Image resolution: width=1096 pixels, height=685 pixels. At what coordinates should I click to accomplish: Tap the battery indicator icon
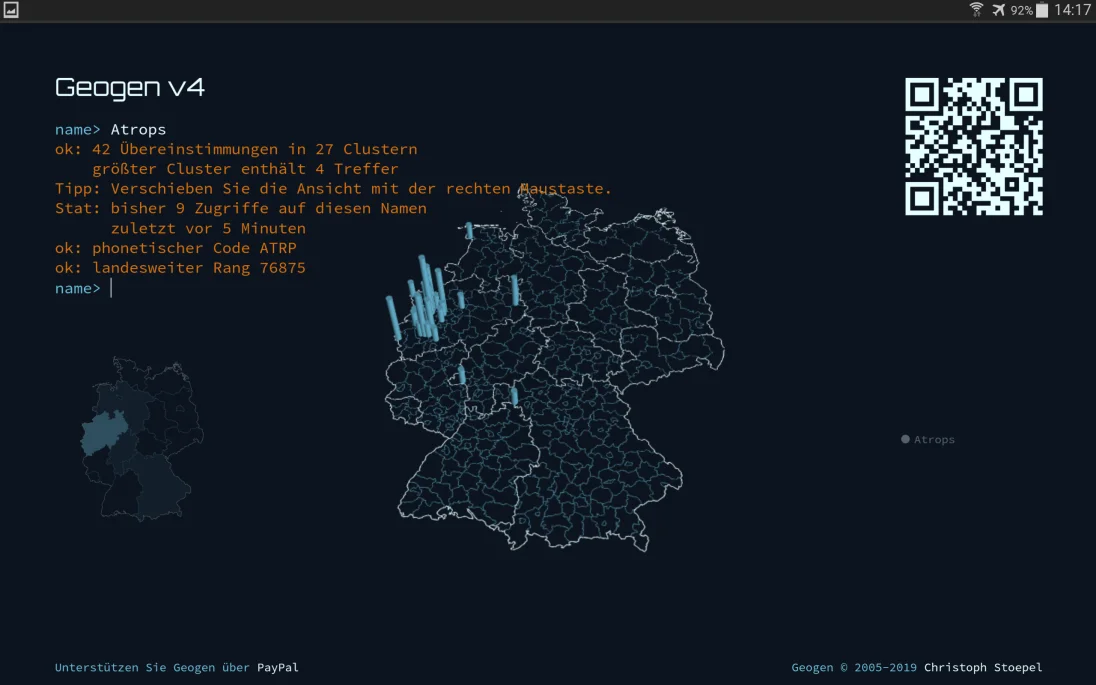tap(1042, 10)
